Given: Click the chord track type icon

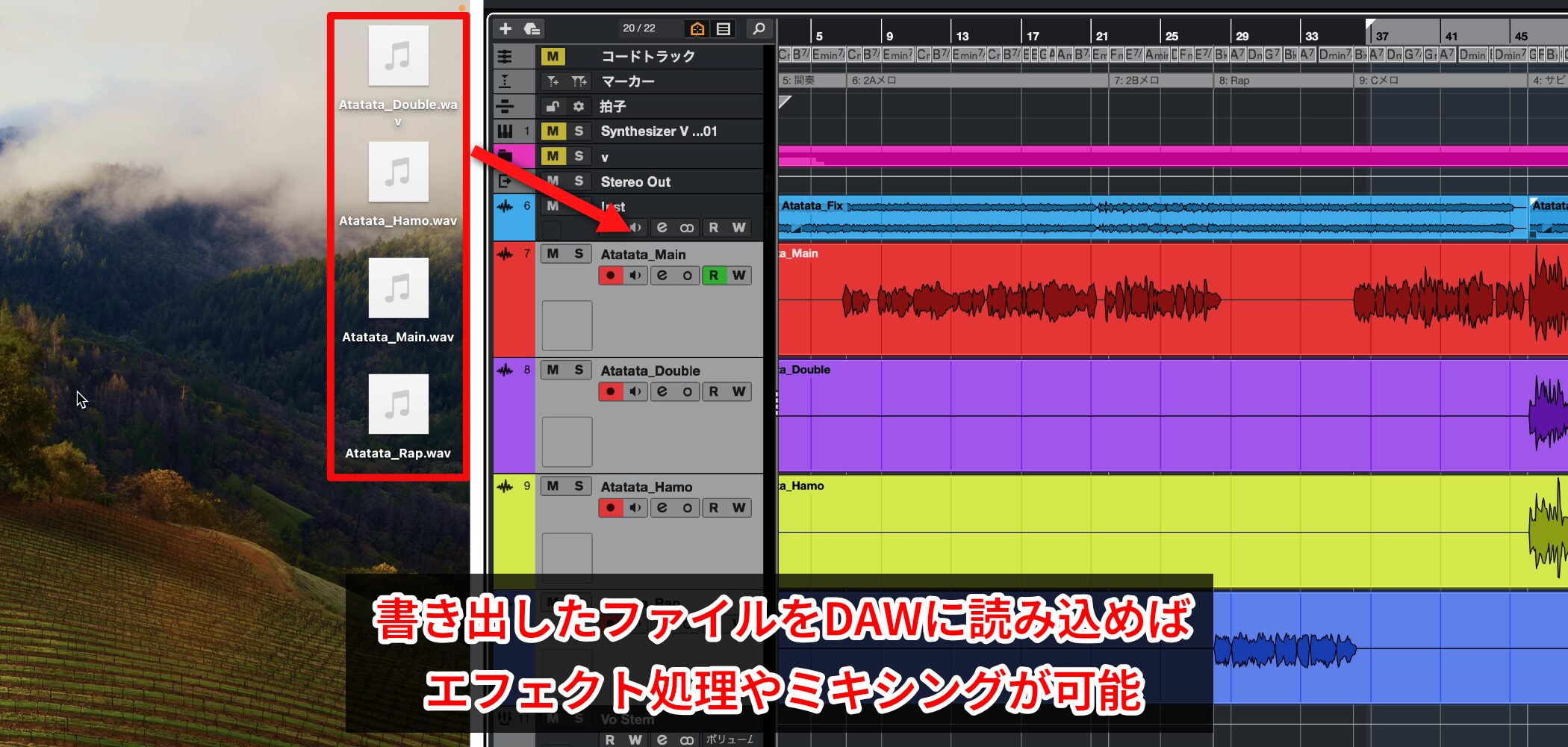Looking at the screenshot, I should point(505,57).
